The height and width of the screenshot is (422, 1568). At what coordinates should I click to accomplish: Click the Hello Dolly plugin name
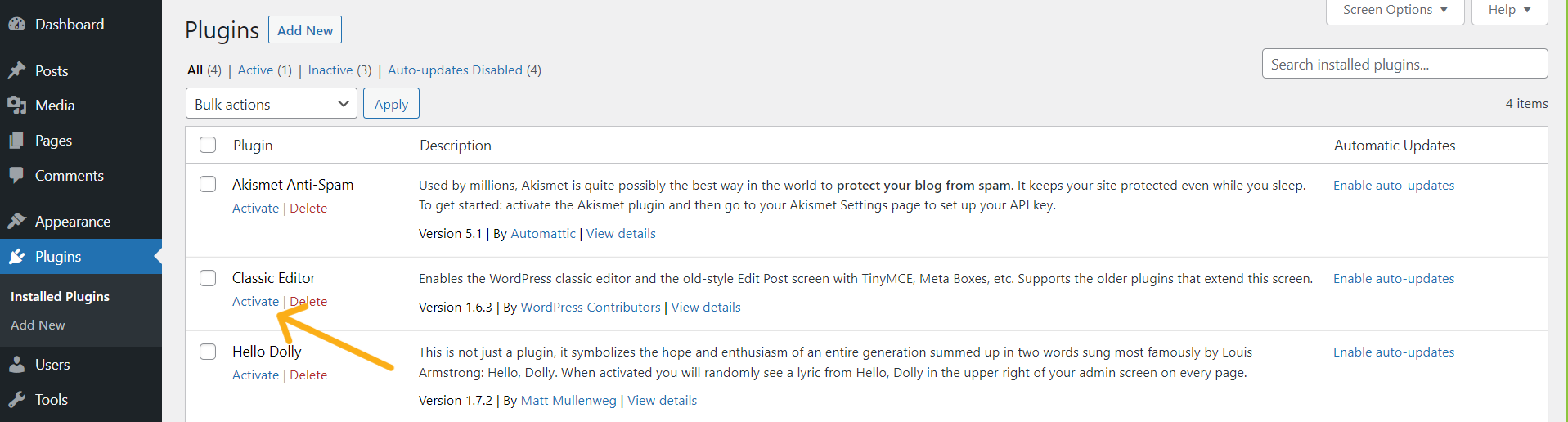pyautogui.click(x=267, y=352)
